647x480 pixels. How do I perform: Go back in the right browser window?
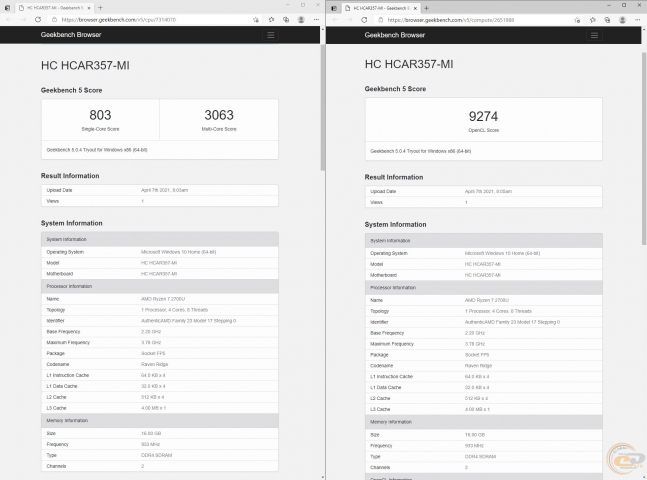(x=335, y=20)
